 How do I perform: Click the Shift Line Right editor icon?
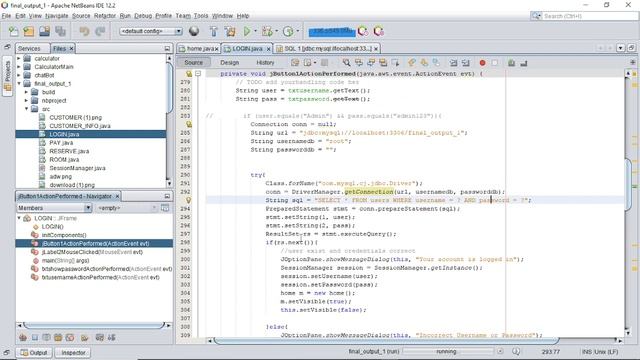[x=465, y=63]
